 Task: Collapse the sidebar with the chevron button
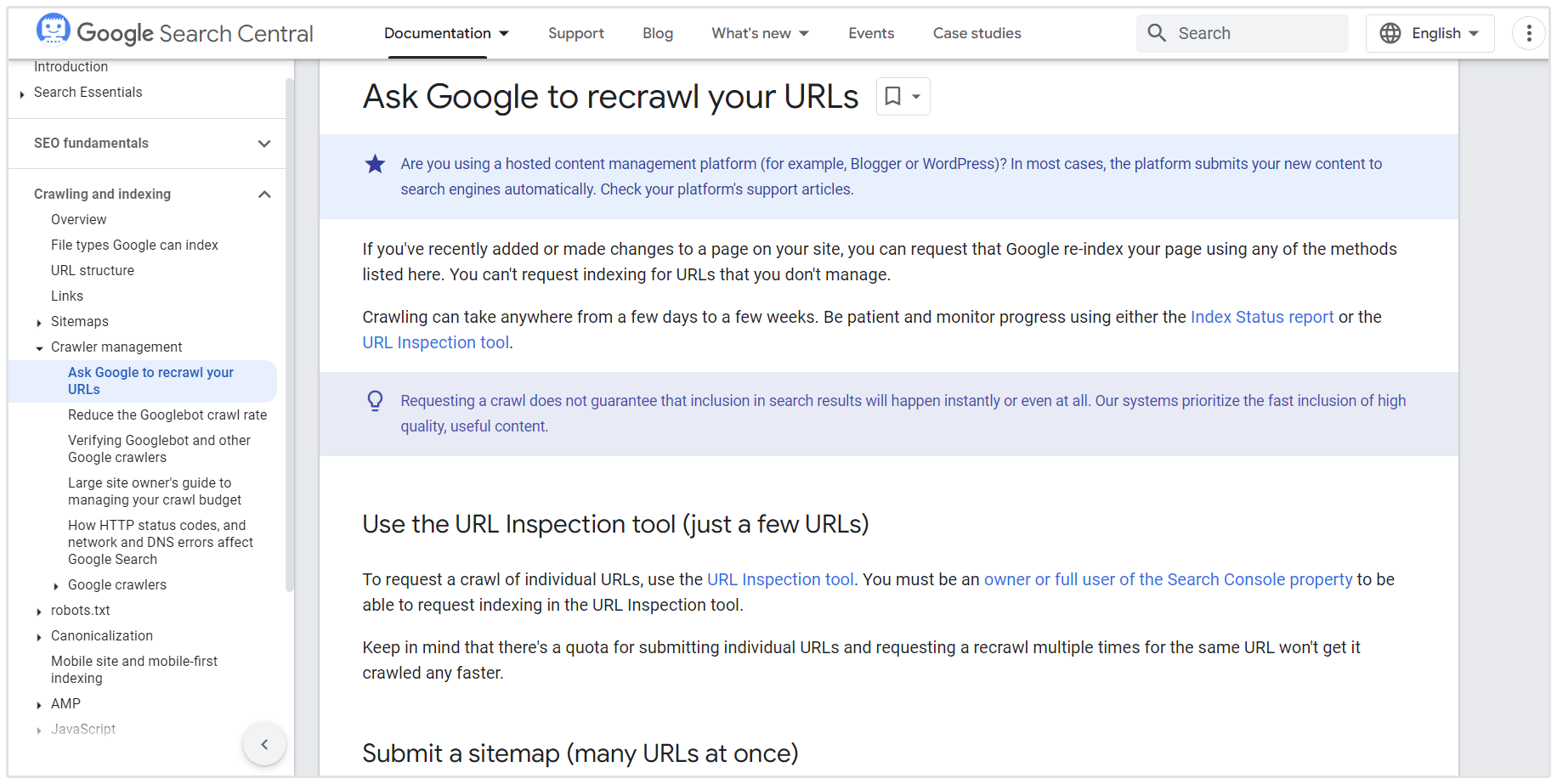tap(264, 744)
